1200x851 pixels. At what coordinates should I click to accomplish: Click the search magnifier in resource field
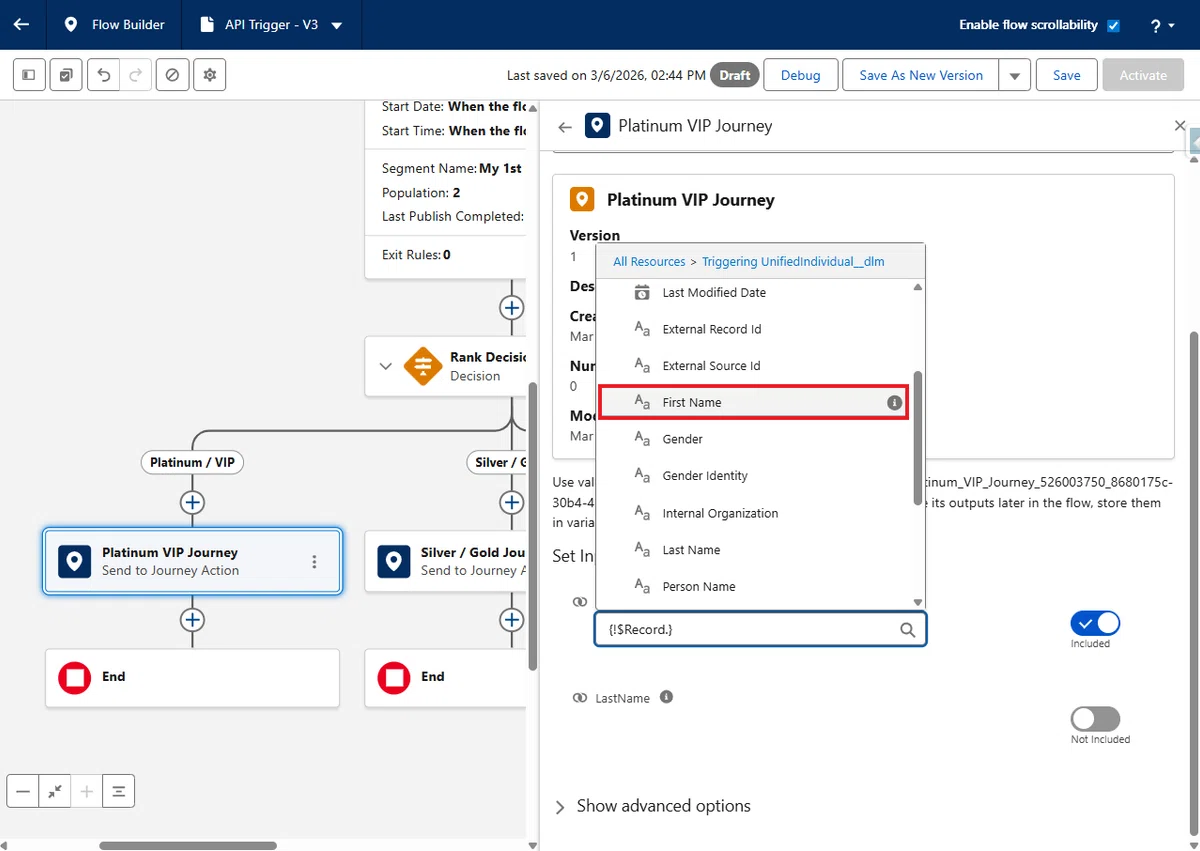907,630
